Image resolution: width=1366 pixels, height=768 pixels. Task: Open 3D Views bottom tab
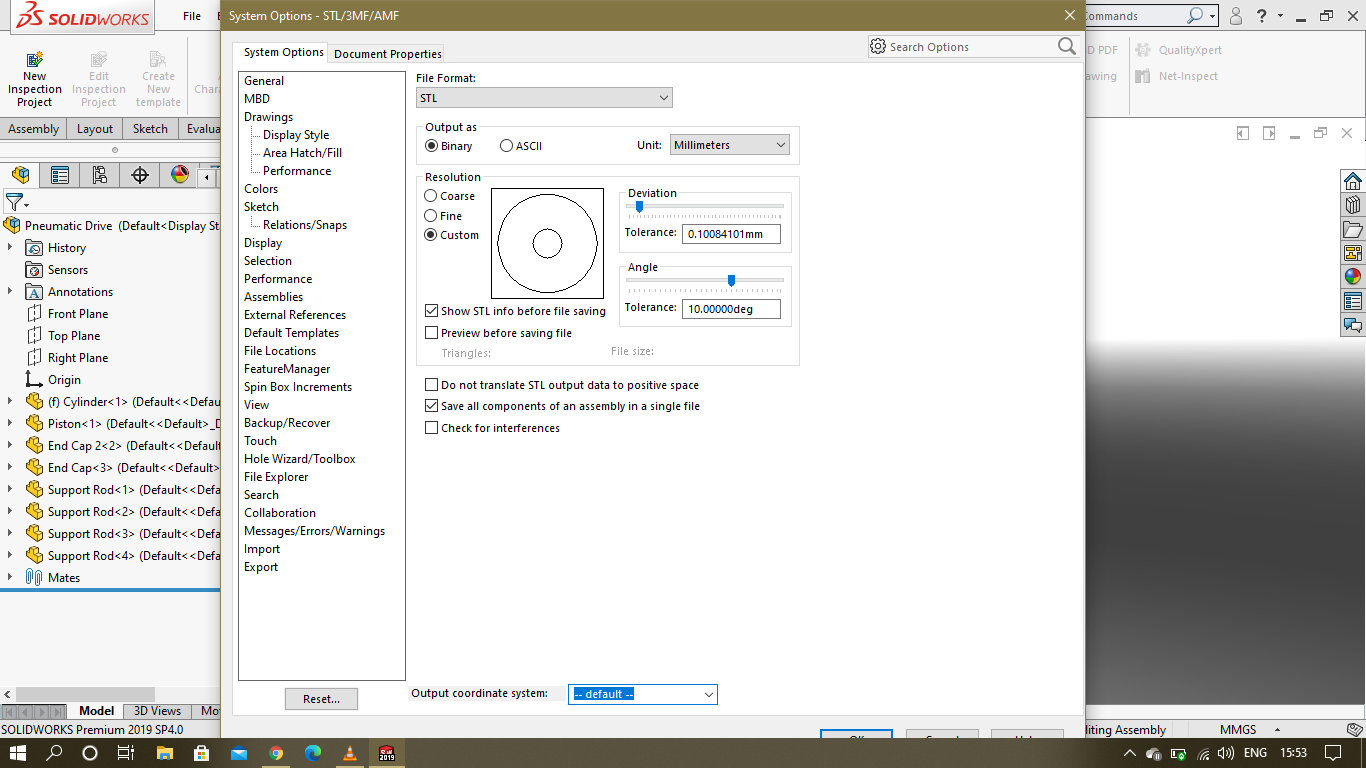(158, 711)
